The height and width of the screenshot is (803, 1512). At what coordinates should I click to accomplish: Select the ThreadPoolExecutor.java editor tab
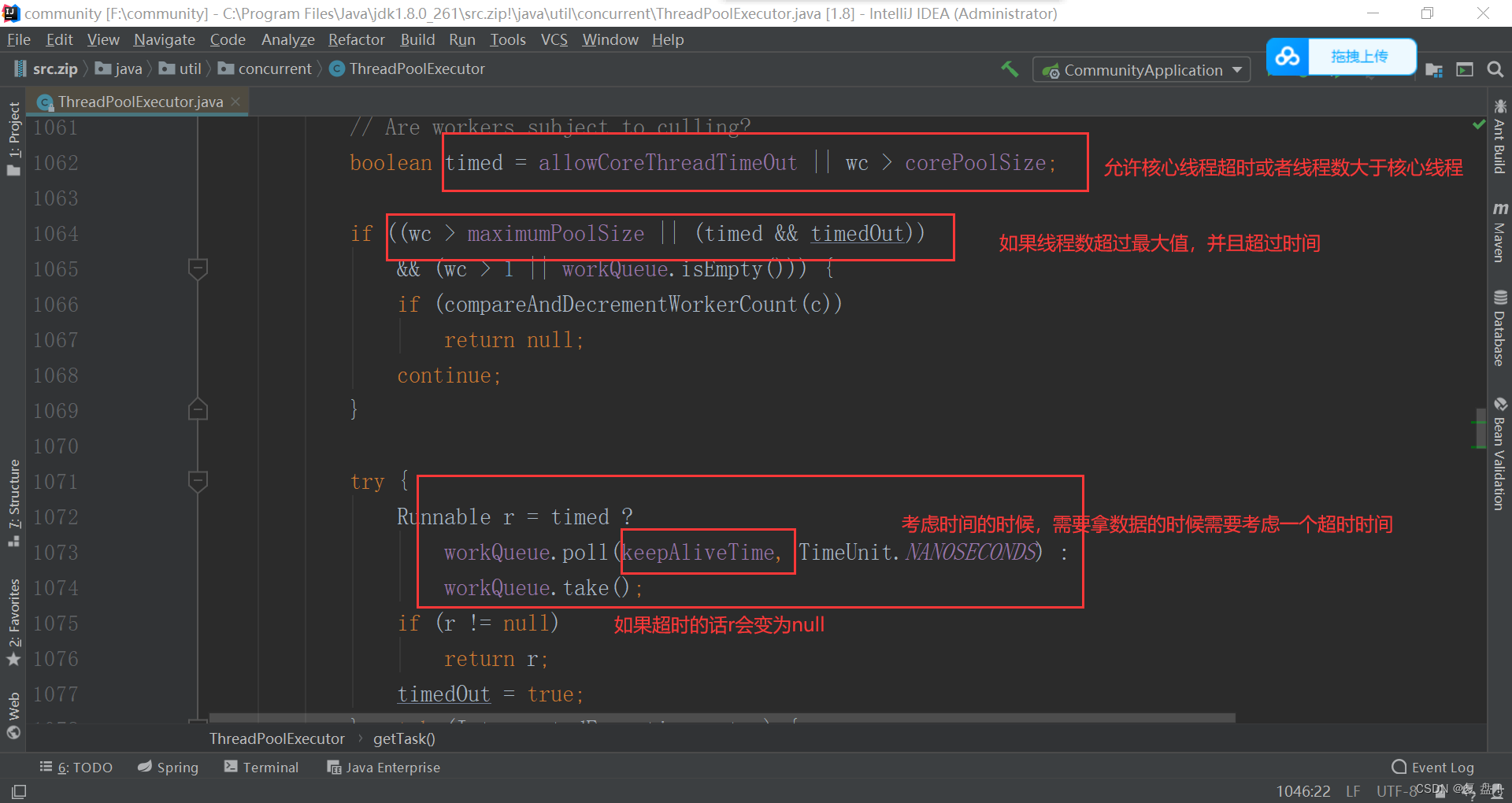pos(138,102)
